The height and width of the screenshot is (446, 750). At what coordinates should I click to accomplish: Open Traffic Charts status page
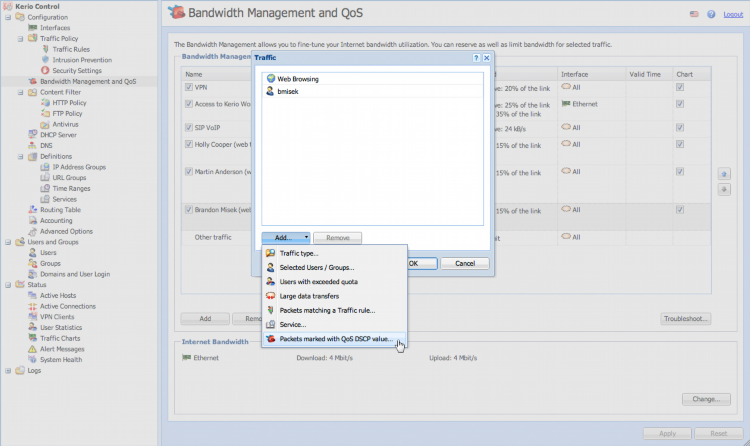click(60, 338)
